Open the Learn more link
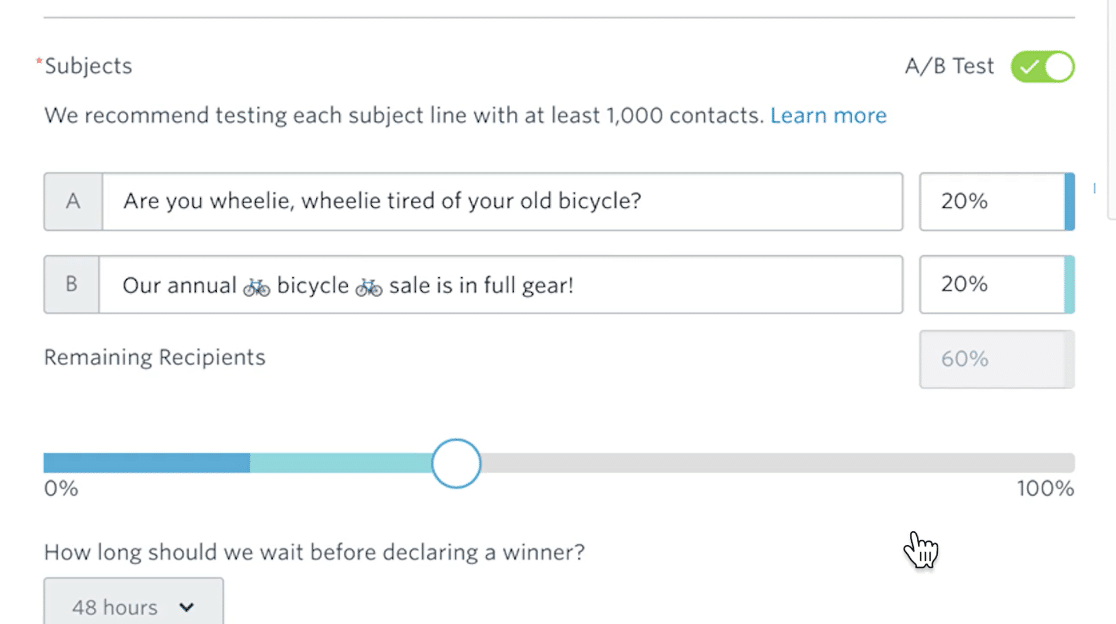1116x624 pixels. [x=828, y=115]
